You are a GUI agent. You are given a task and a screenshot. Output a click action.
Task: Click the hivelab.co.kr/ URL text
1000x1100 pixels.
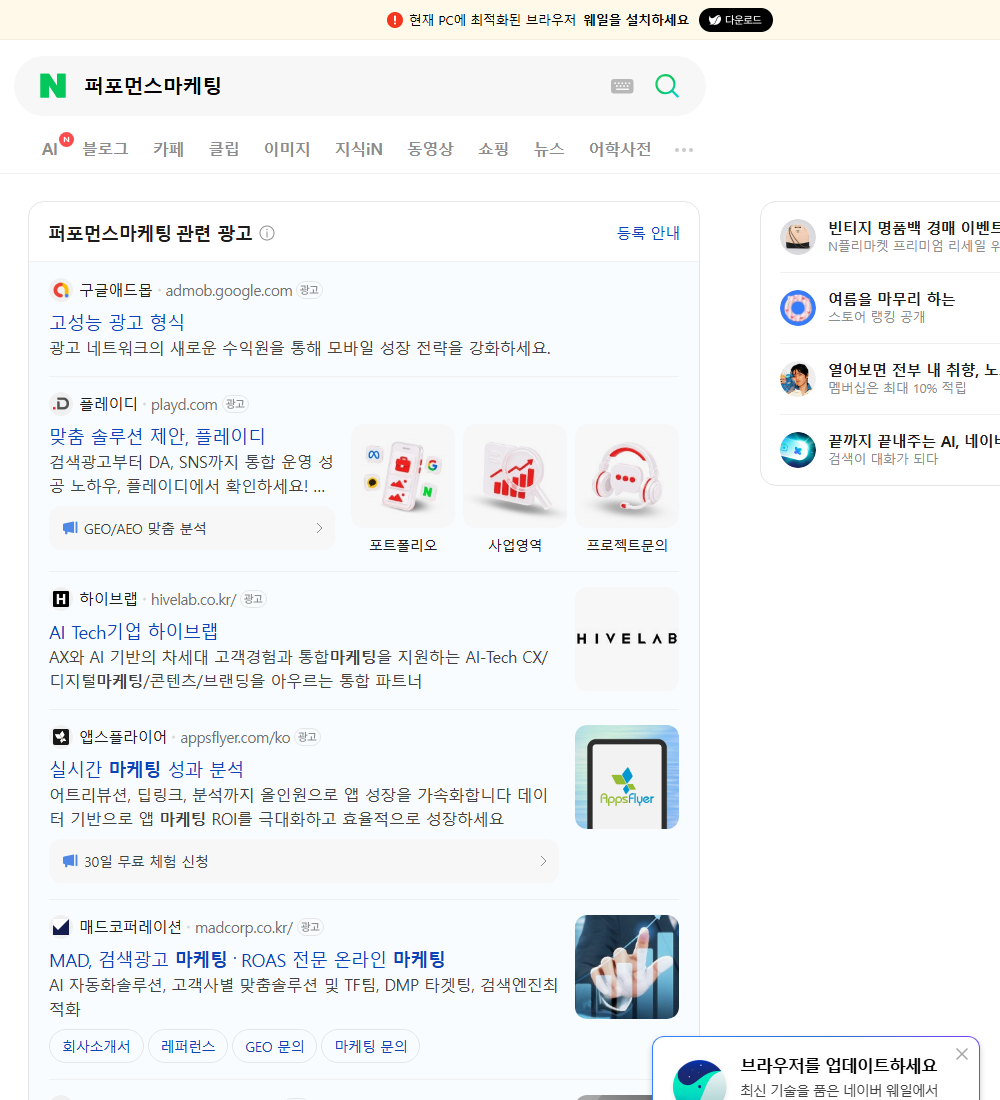[x=194, y=600]
